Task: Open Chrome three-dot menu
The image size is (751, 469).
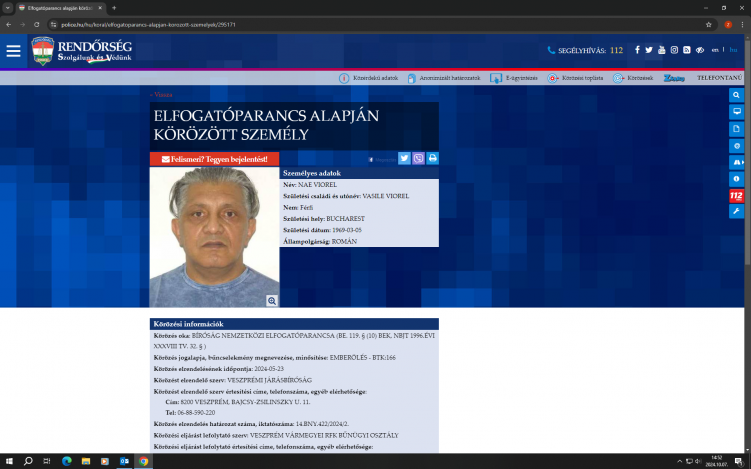Action: (x=742, y=24)
